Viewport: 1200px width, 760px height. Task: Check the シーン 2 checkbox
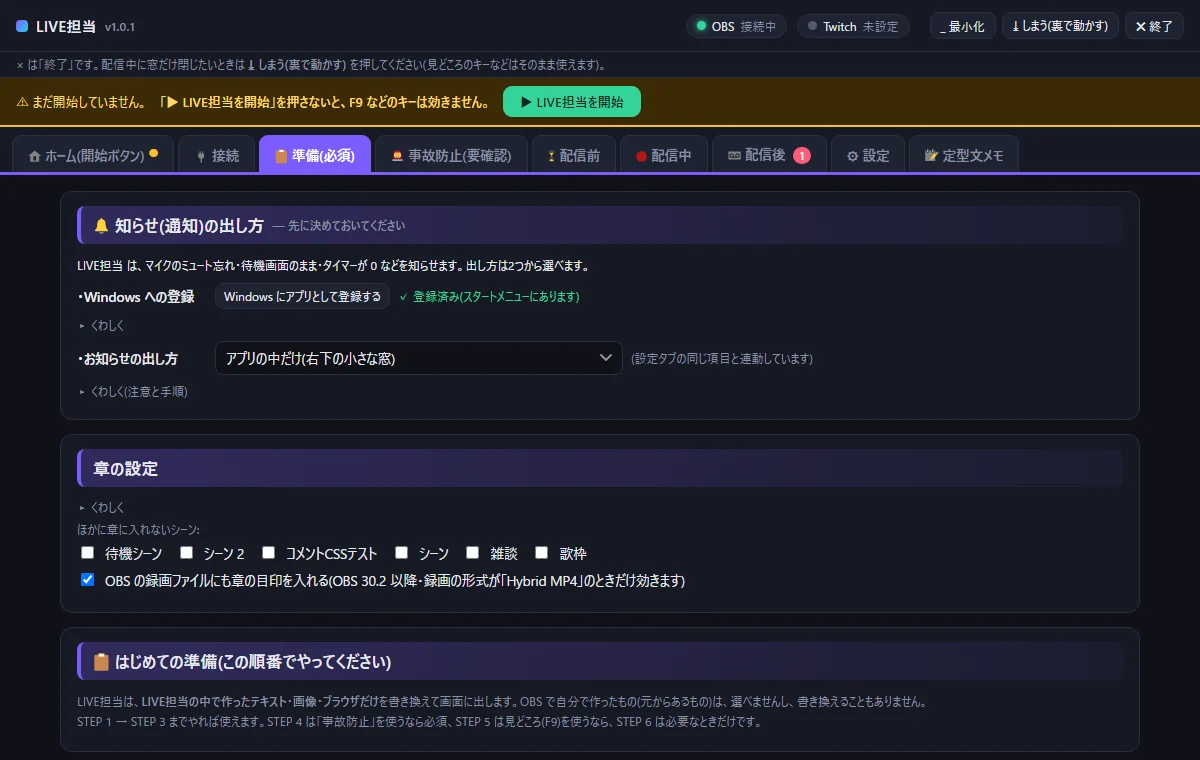coord(186,552)
